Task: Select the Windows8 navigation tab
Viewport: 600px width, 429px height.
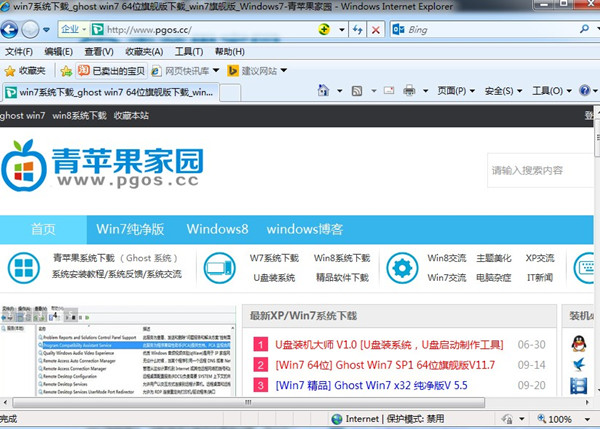Action: (x=217, y=229)
